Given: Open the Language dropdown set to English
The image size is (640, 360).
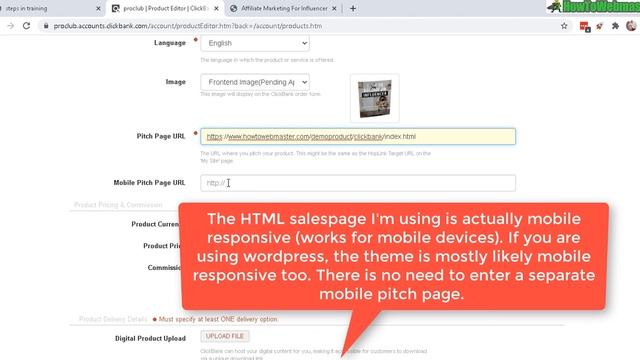Looking at the screenshot, I should pyautogui.click(x=255, y=43).
